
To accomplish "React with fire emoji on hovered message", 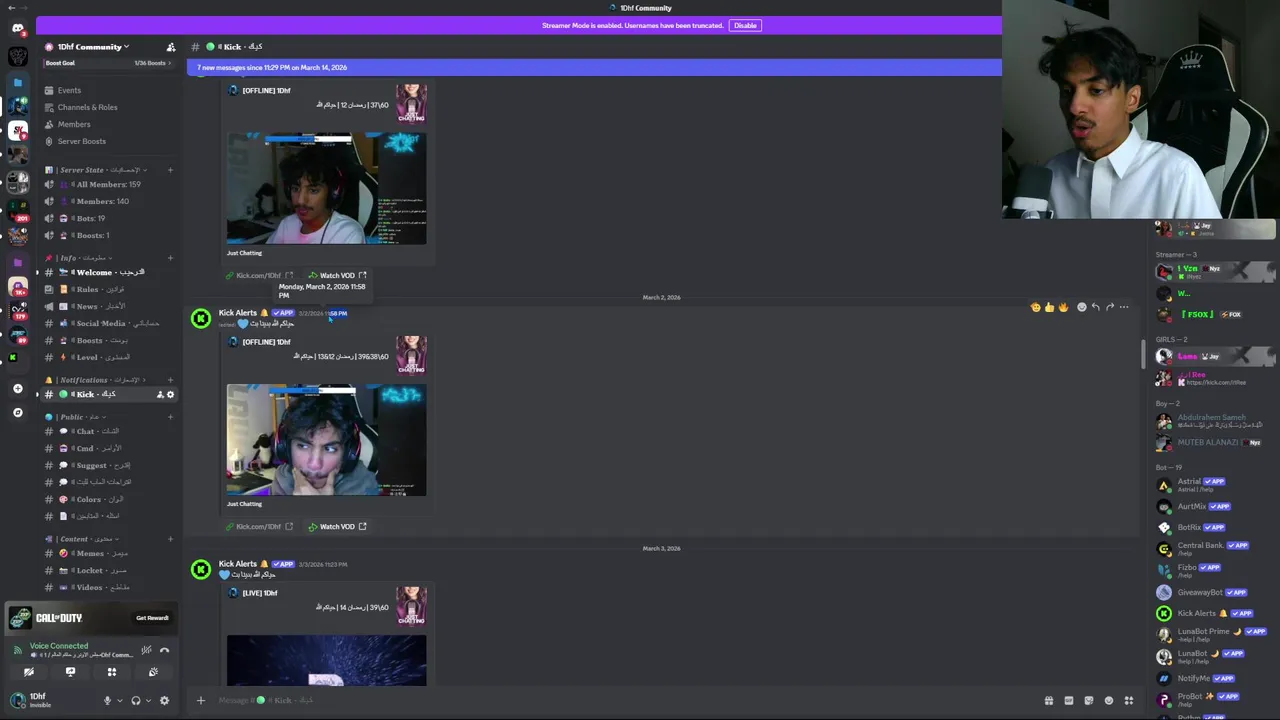I will tap(1063, 307).
